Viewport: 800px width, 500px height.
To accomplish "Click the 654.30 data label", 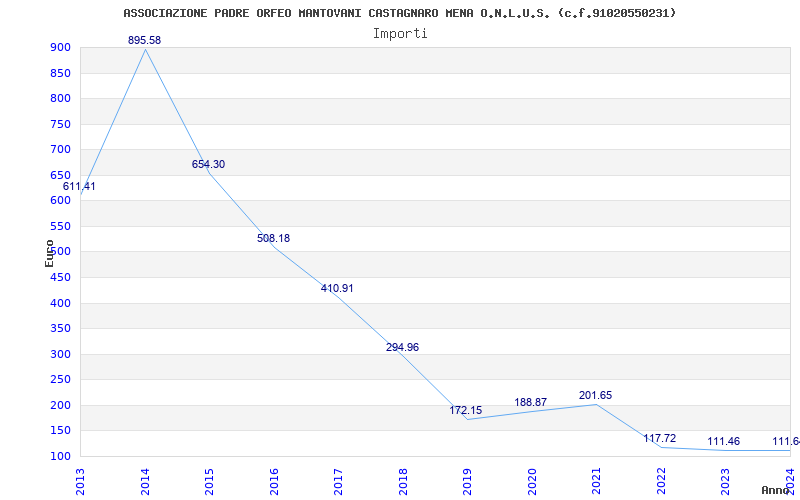I will [x=208, y=164].
